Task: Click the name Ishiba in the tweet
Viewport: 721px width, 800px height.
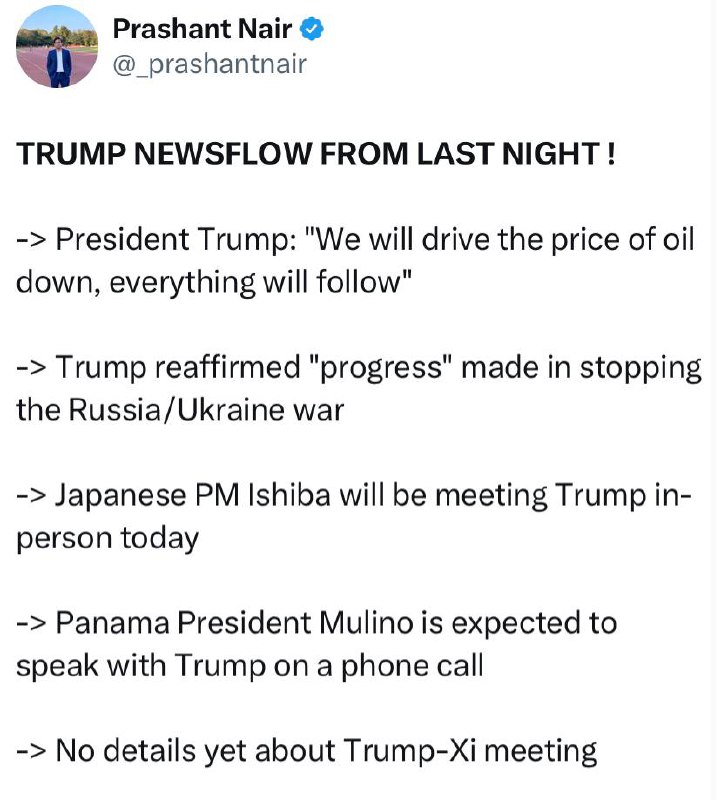Action: [289, 495]
